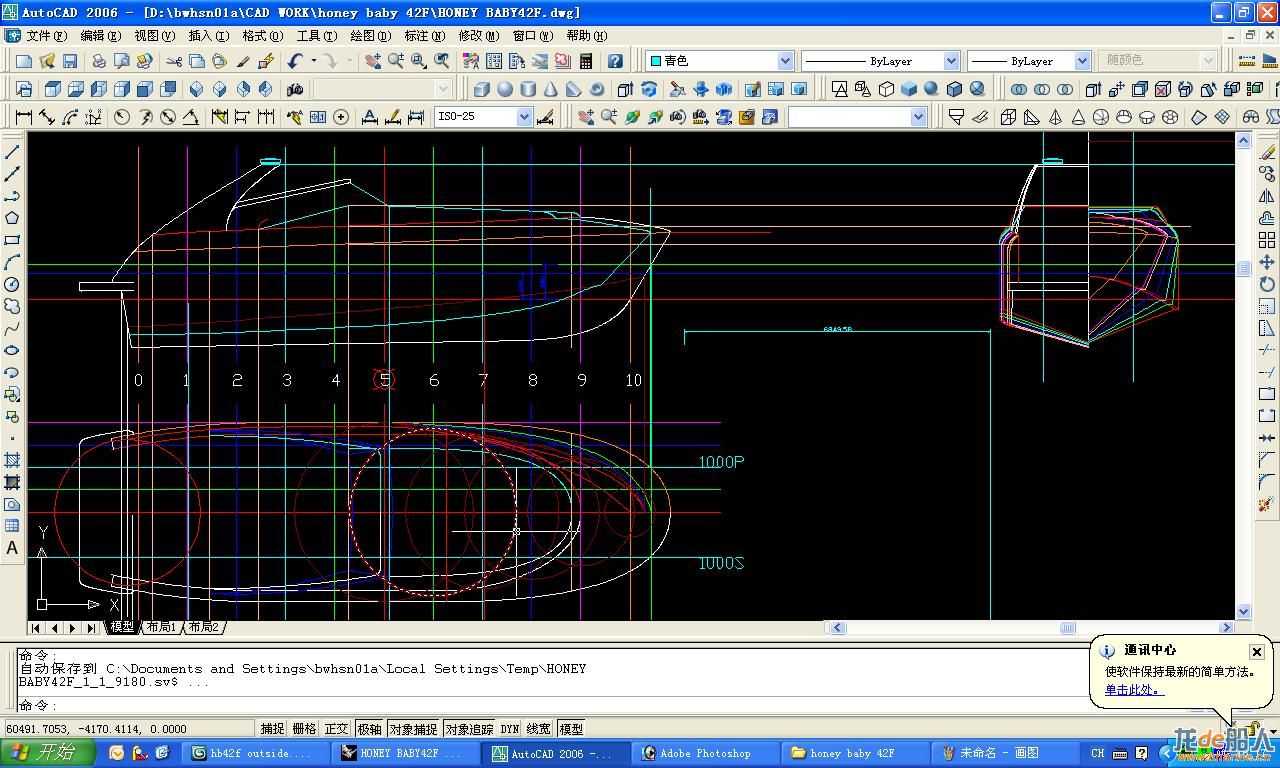
Task: Open the QuickCalc calculator icon
Action: point(586,61)
